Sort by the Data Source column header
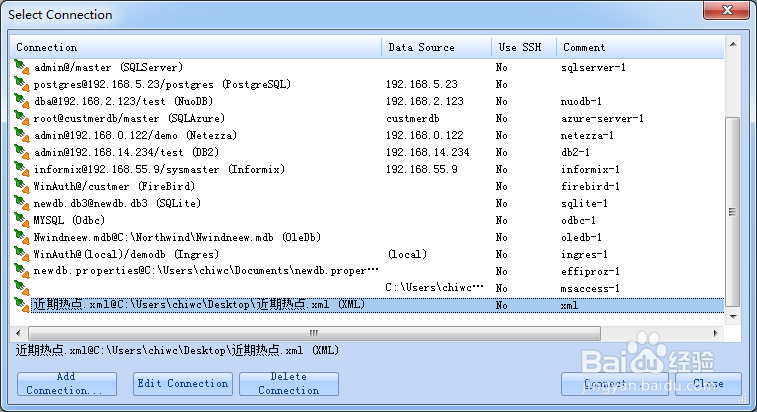 click(436, 47)
